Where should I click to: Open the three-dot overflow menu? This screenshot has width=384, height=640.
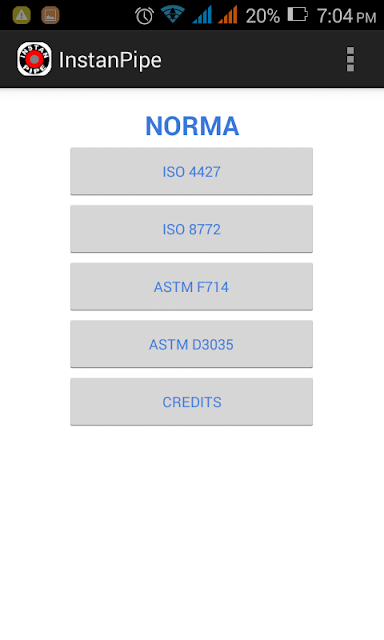click(350, 59)
